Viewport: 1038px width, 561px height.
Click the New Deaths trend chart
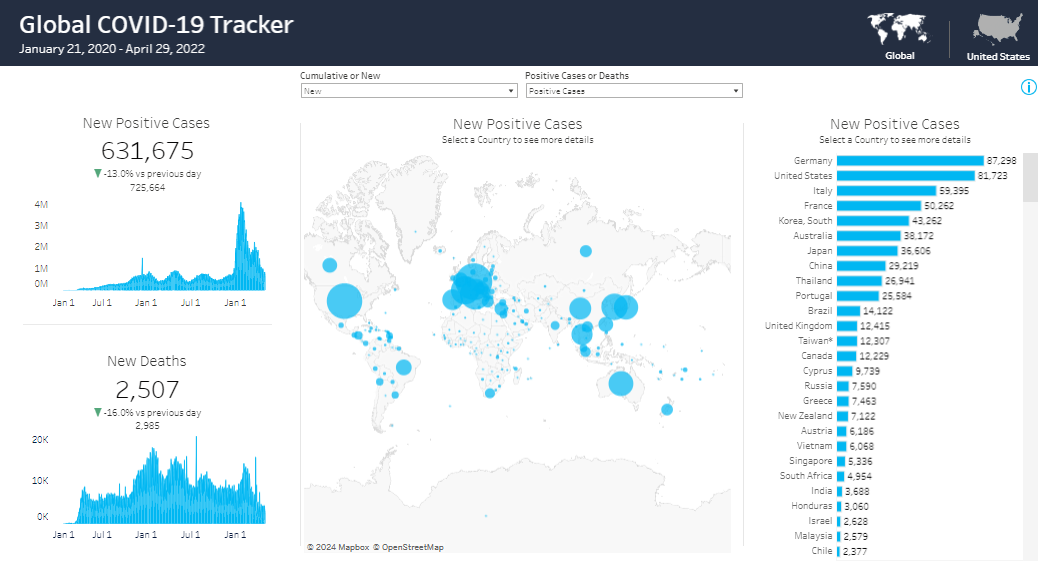pyautogui.click(x=164, y=480)
